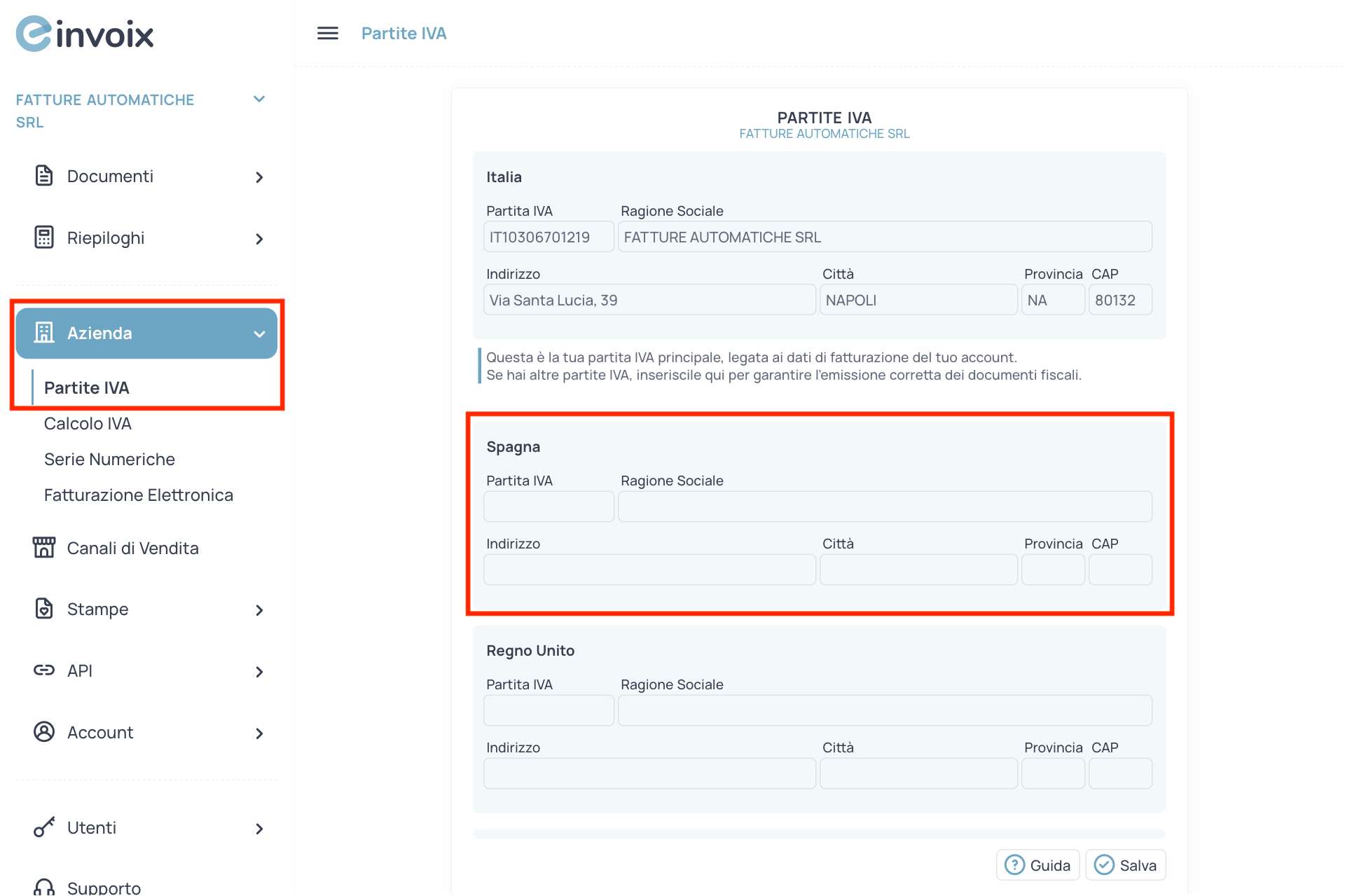Viewport: 1345px width, 896px height.
Task: Click the Stampe file icon
Action: pos(43,609)
